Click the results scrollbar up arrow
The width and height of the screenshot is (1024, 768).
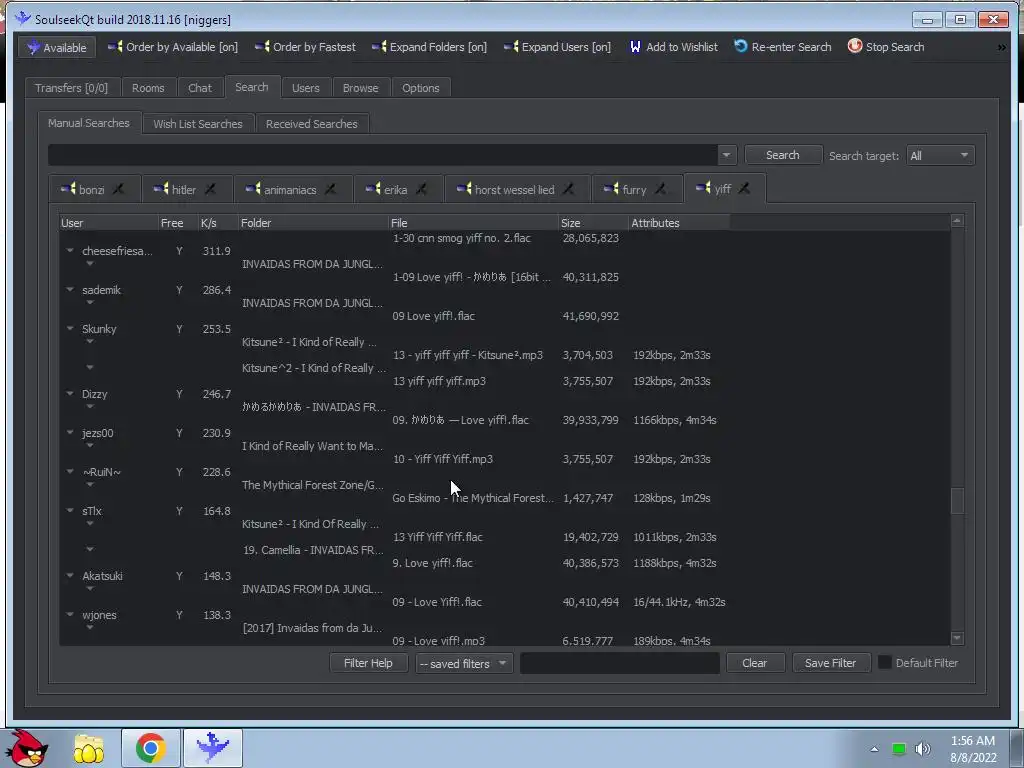[957, 221]
